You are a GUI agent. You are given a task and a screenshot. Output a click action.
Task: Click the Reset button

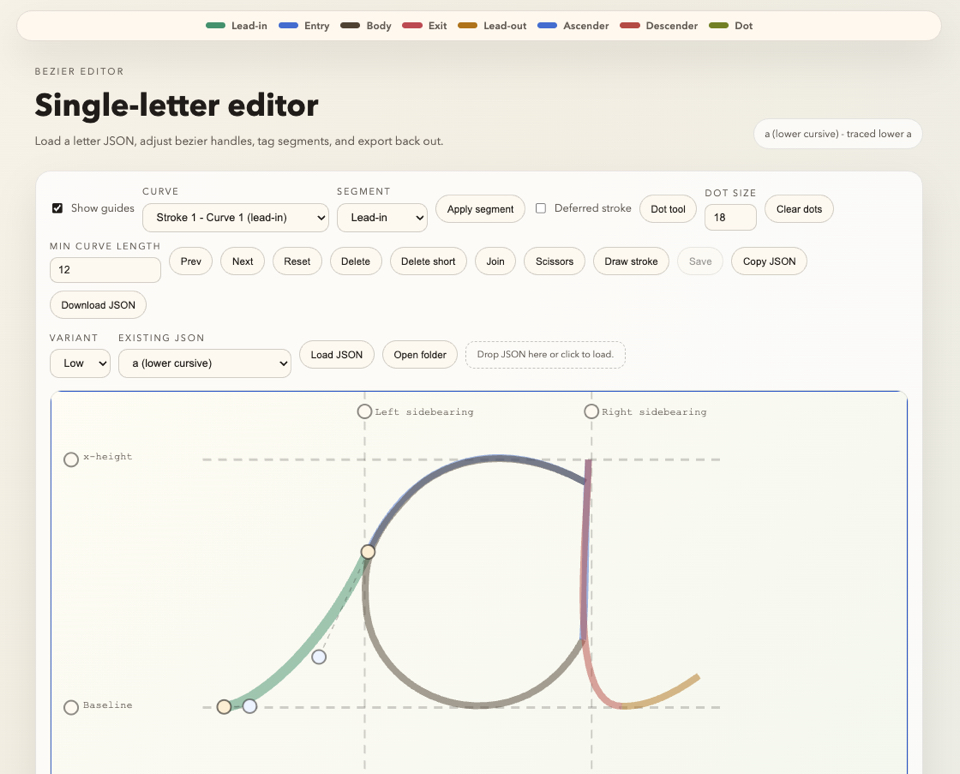297,261
